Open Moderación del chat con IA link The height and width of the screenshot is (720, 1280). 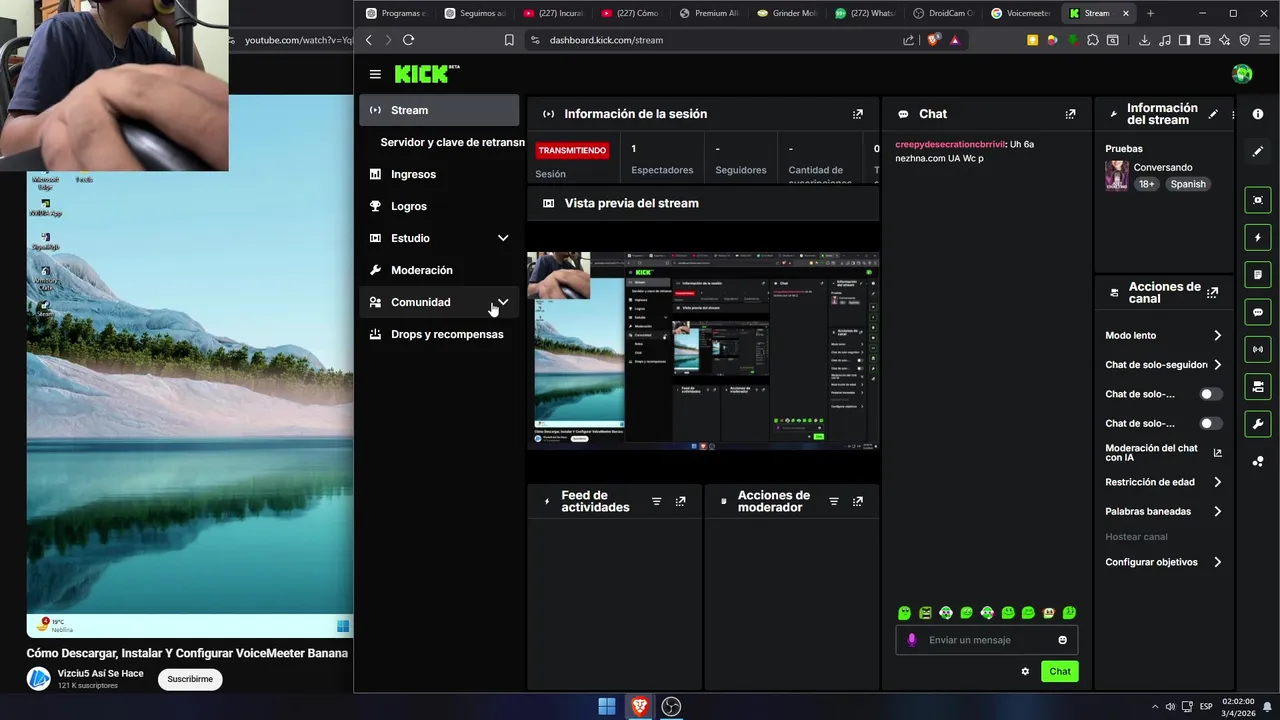[1163, 453]
